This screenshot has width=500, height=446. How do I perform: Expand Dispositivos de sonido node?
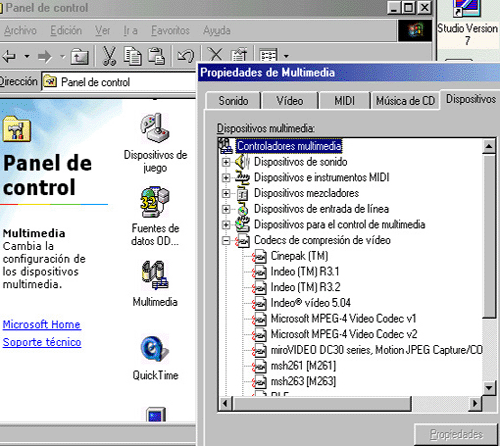click(x=226, y=162)
